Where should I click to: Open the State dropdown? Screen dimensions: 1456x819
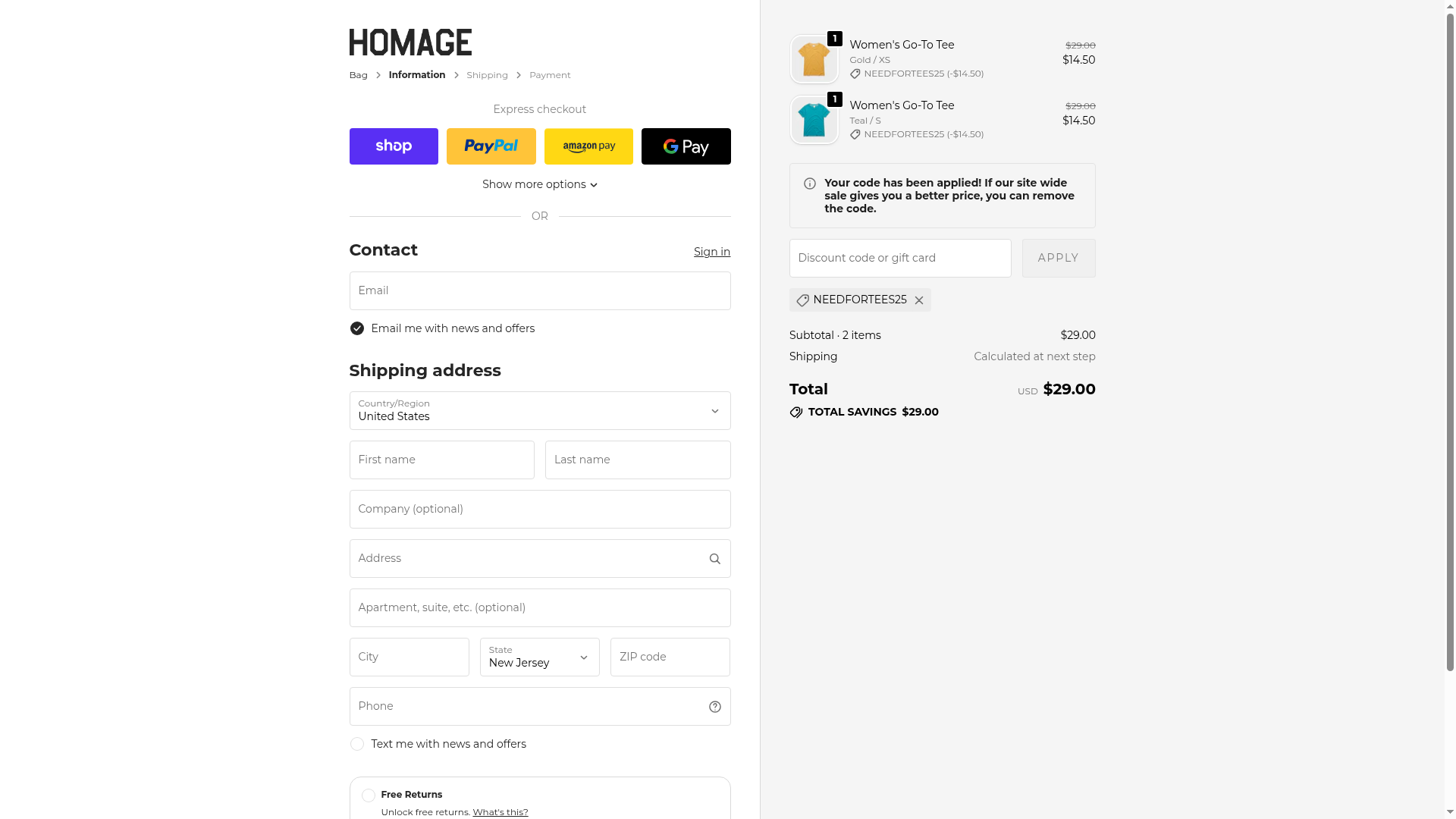click(x=539, y=657)
